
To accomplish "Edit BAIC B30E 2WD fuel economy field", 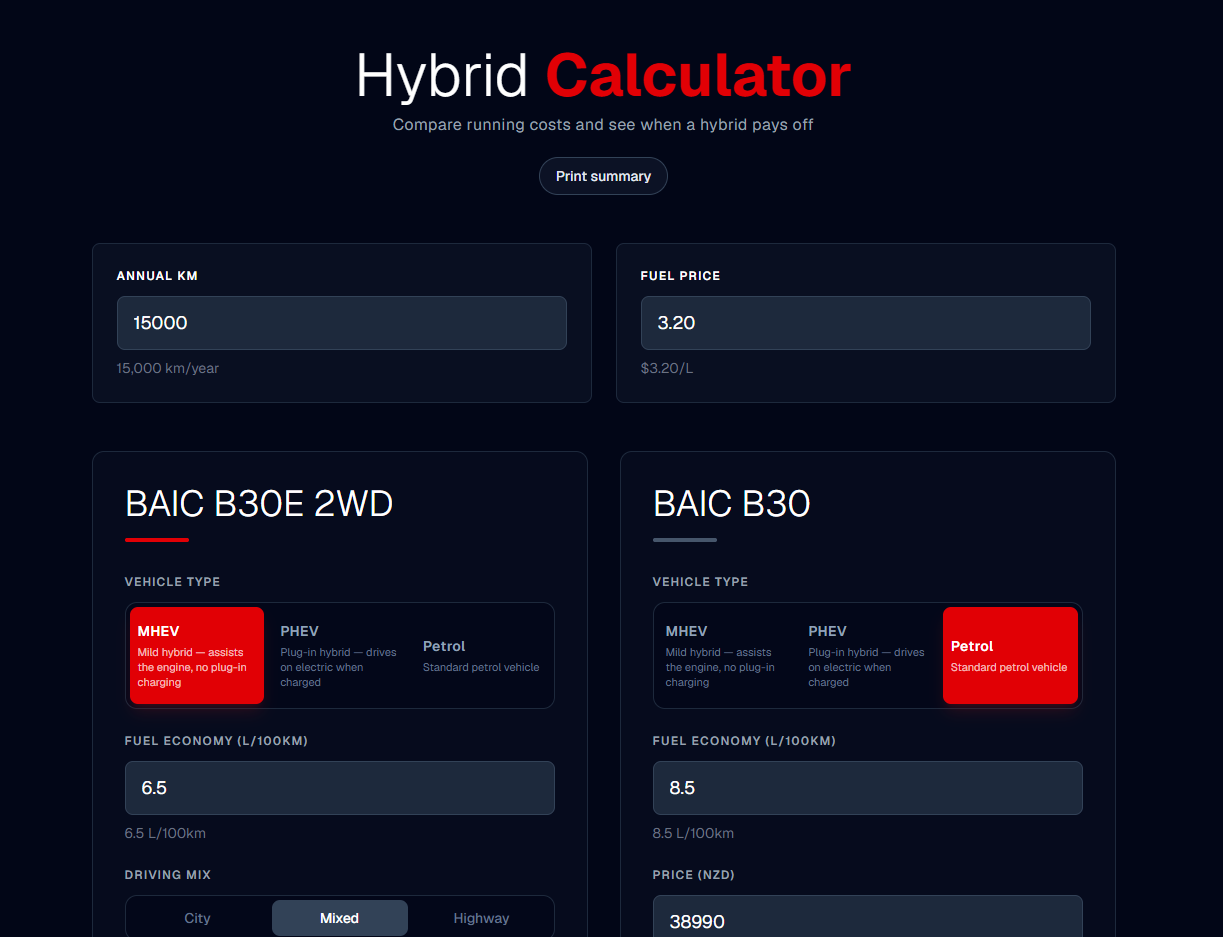I will [340, 788].
